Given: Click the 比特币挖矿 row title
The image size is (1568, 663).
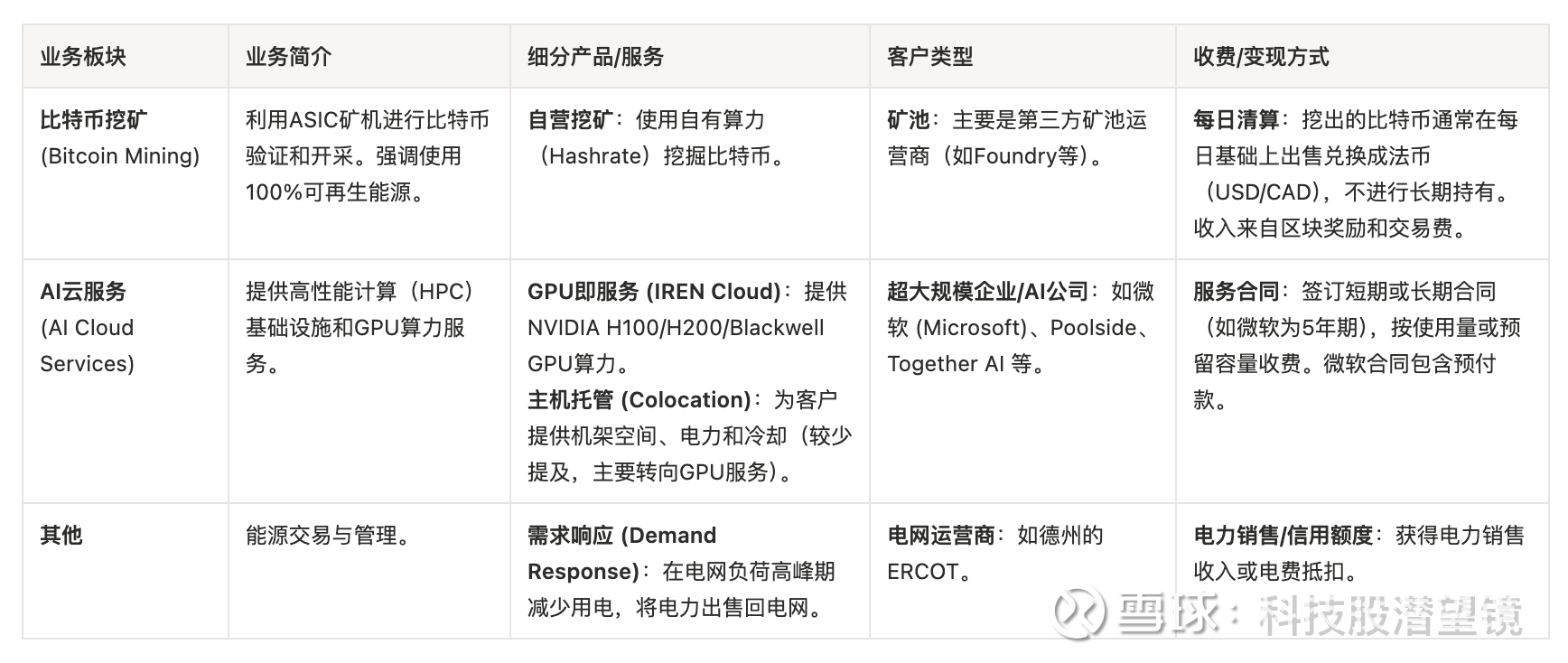Looking at the screenshot, I should (94, 120).
